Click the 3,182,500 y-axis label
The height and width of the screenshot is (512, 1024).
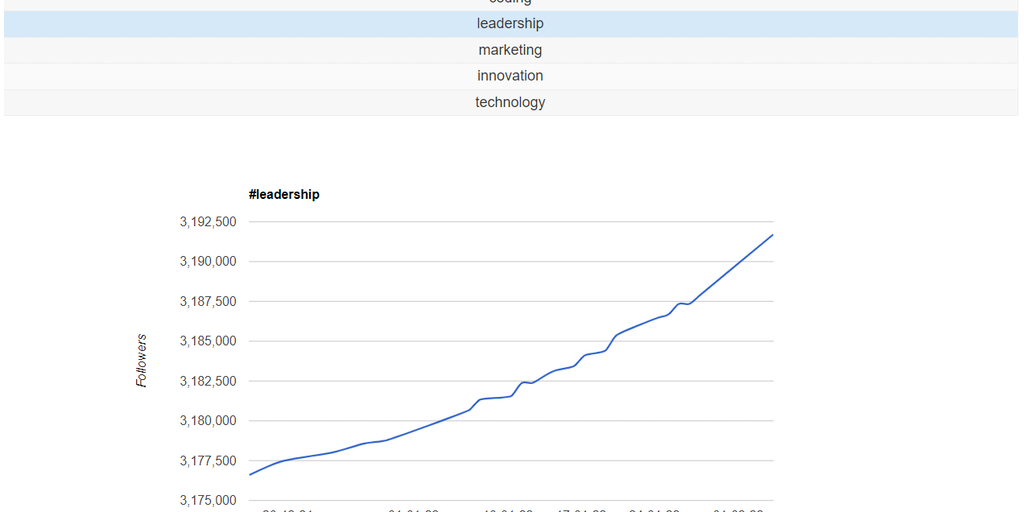point(208,381)
